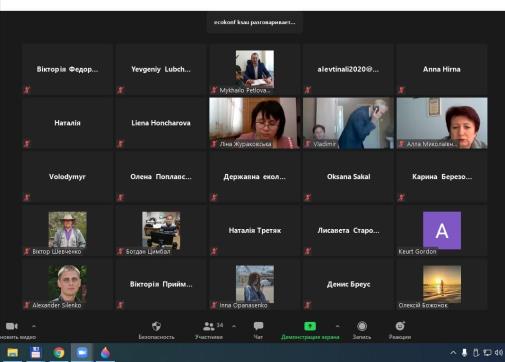Show hidden system tray icons chevron

click(x=453, y=353)
